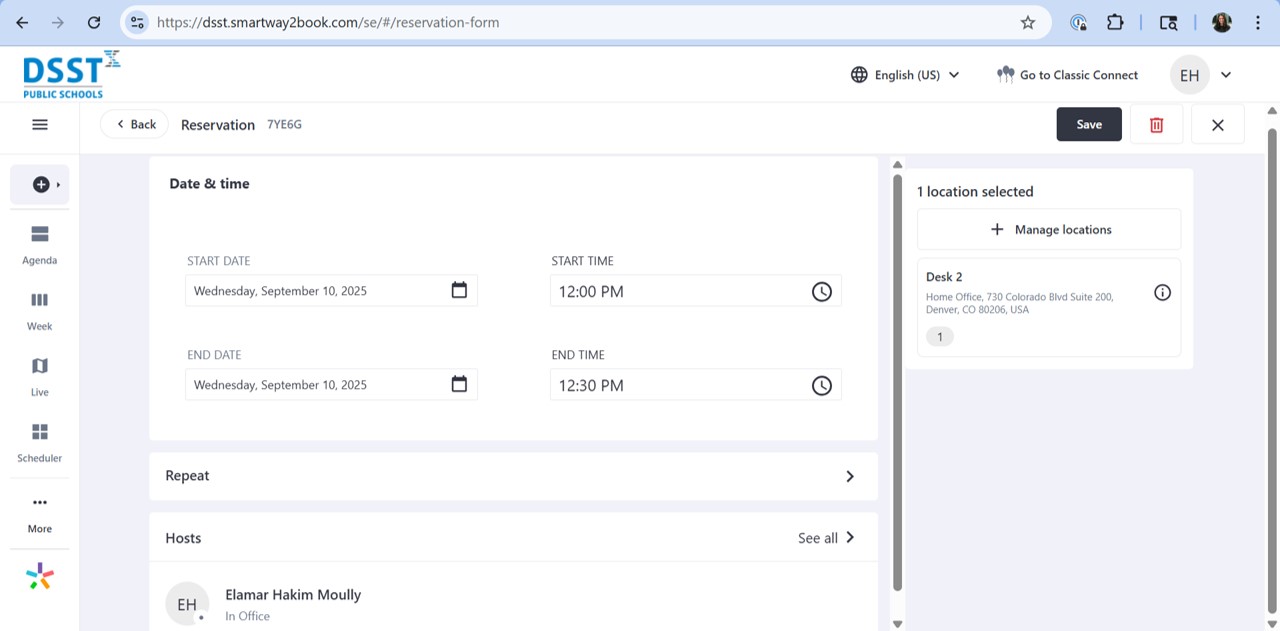The height and width of the screenshot is (631, 1280).
Task: Open English (US) language dropdown
Action: pos(905,75)
